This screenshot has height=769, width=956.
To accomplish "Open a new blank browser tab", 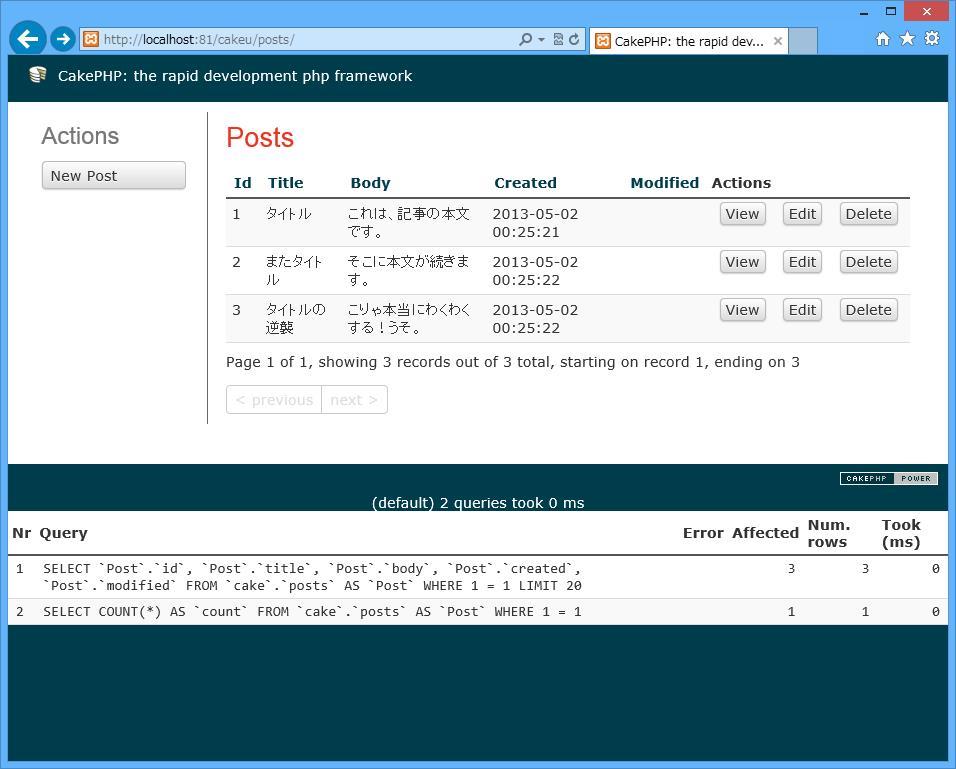I will tap(803, 41).
